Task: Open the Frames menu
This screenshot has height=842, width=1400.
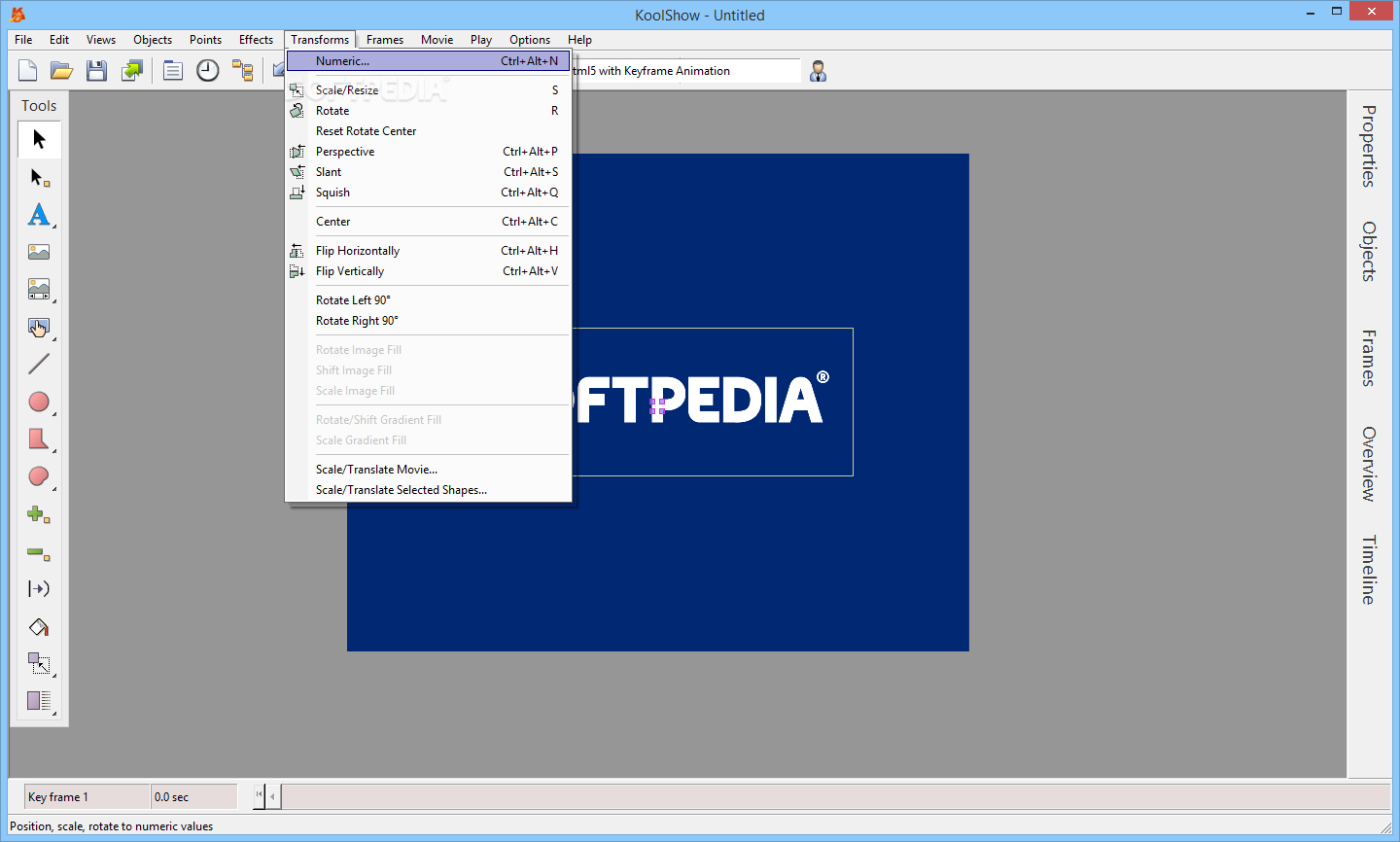Action: click(x=385, y=40)
